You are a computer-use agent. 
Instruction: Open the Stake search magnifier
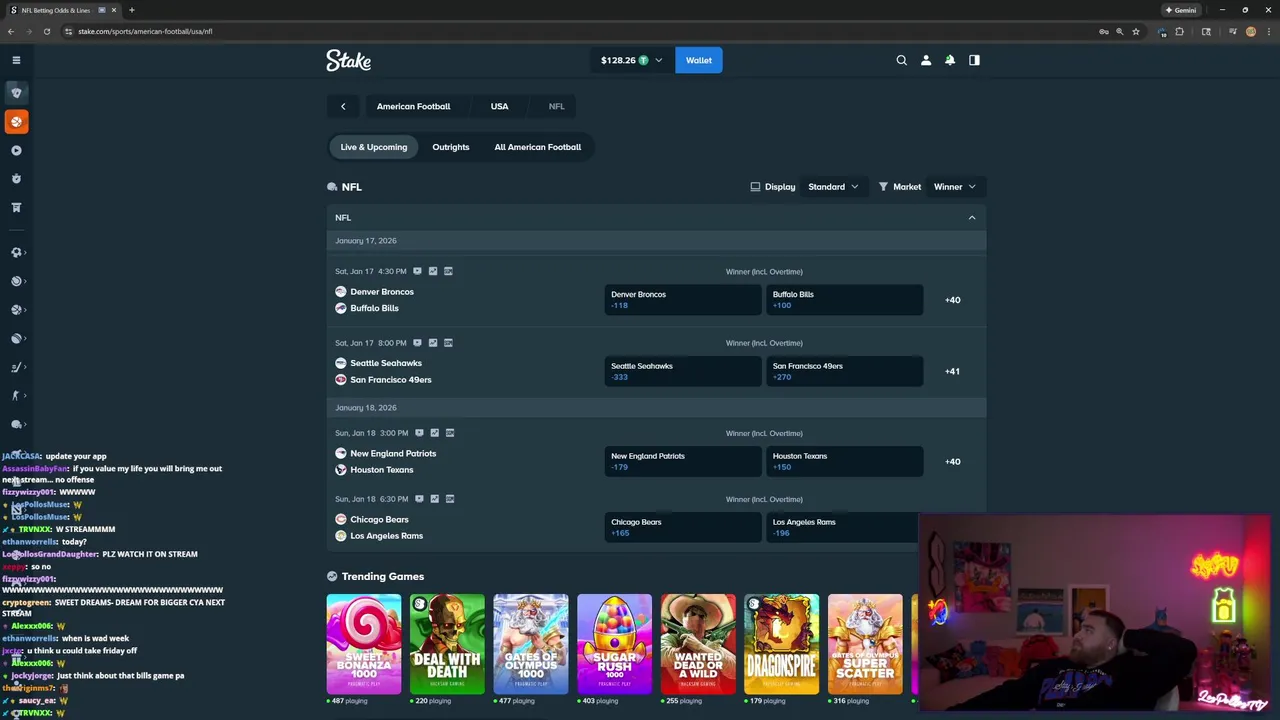tap(901, 60)
